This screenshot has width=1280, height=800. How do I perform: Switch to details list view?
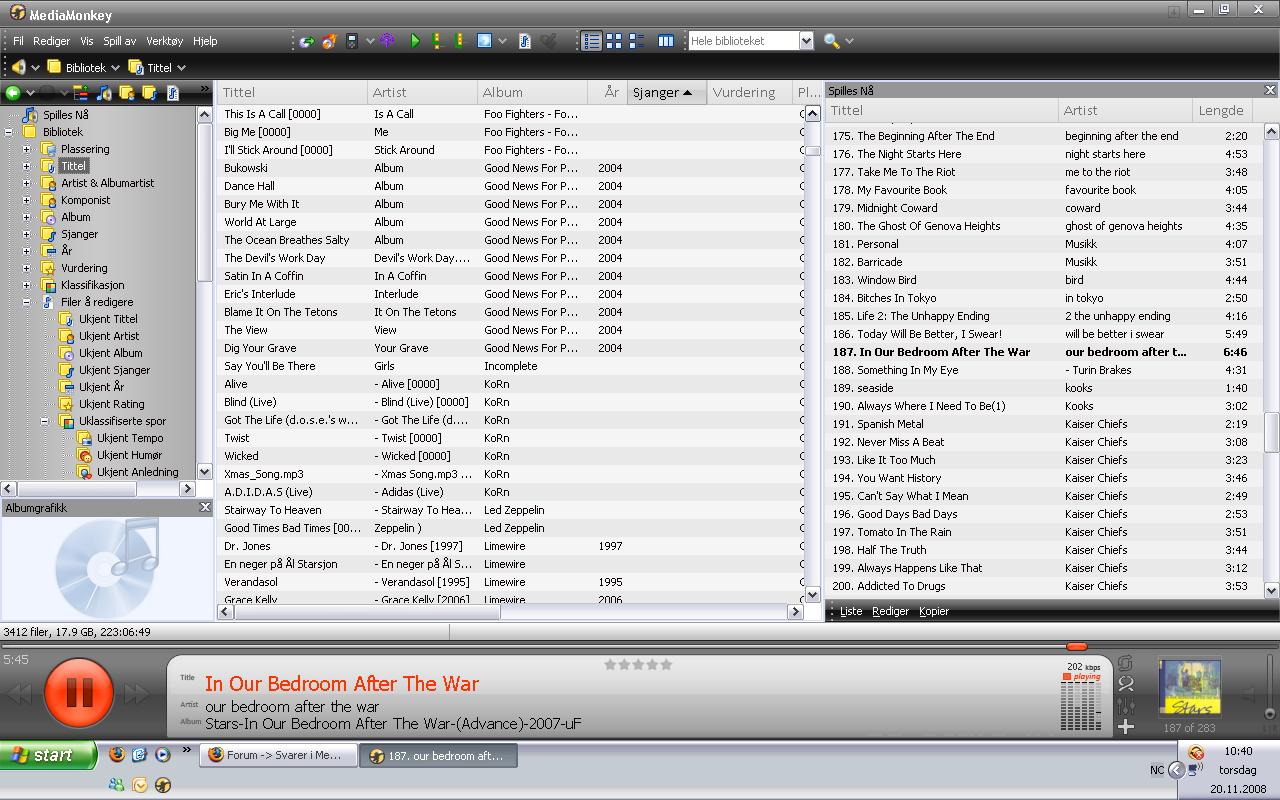pyautogui.click(x=592, y=41)
